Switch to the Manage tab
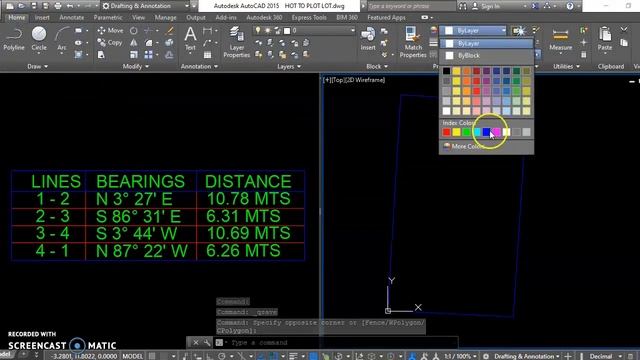Image resolution: width=640 pixels, height=360 pixels. coord(165,18)
